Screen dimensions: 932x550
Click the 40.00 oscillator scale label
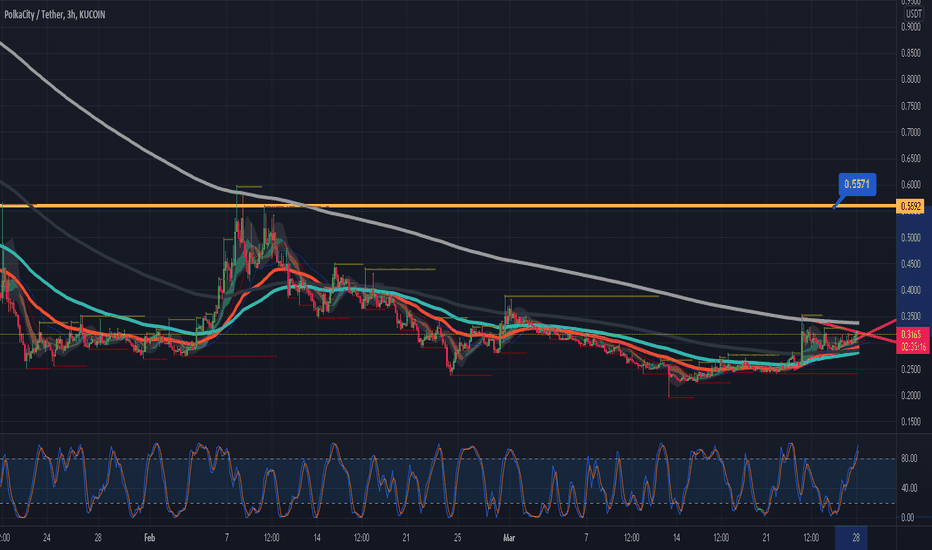coord(909,488)
